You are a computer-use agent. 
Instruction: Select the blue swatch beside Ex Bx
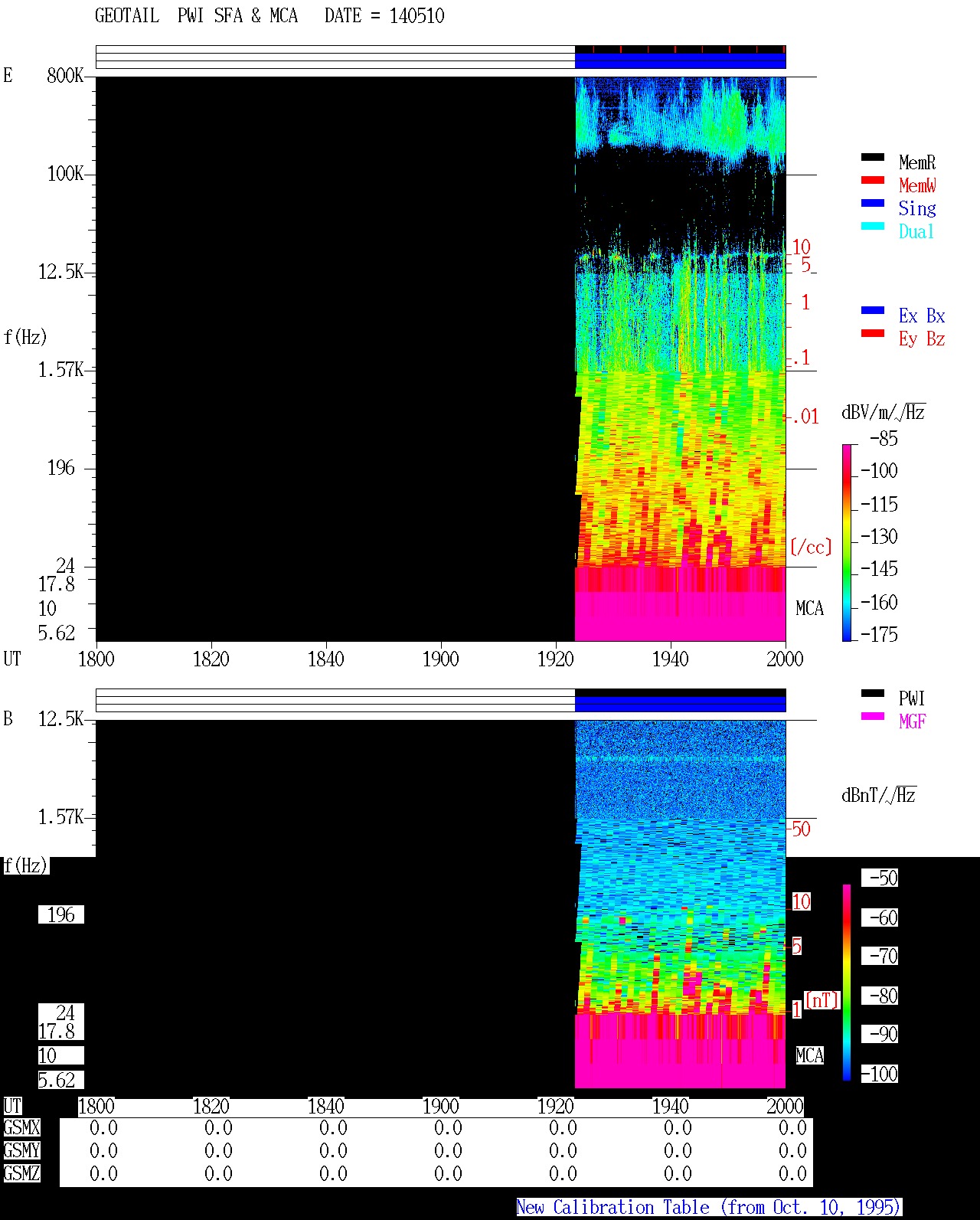pyautogui.click(x=872, y=310)
